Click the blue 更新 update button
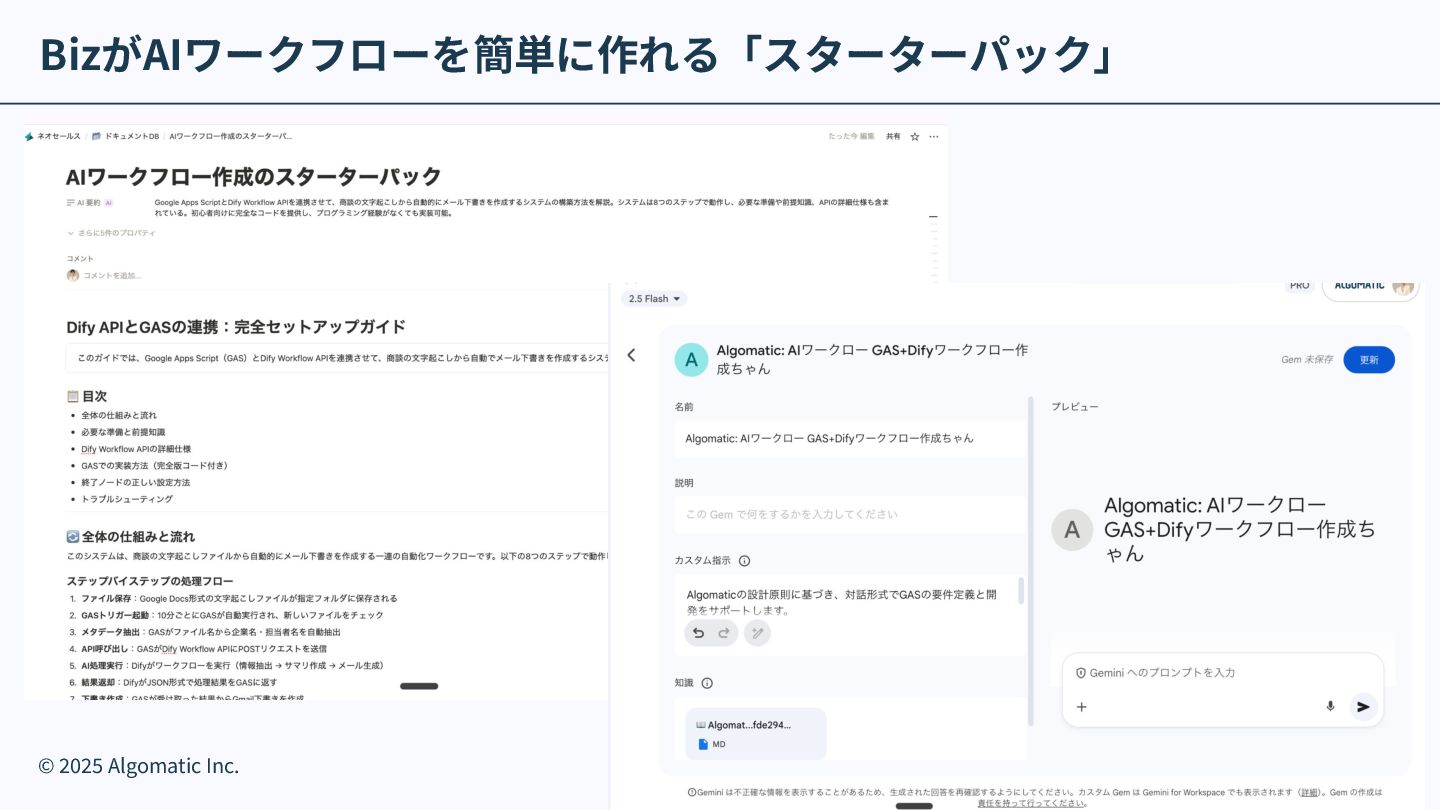 (1369, 360)
